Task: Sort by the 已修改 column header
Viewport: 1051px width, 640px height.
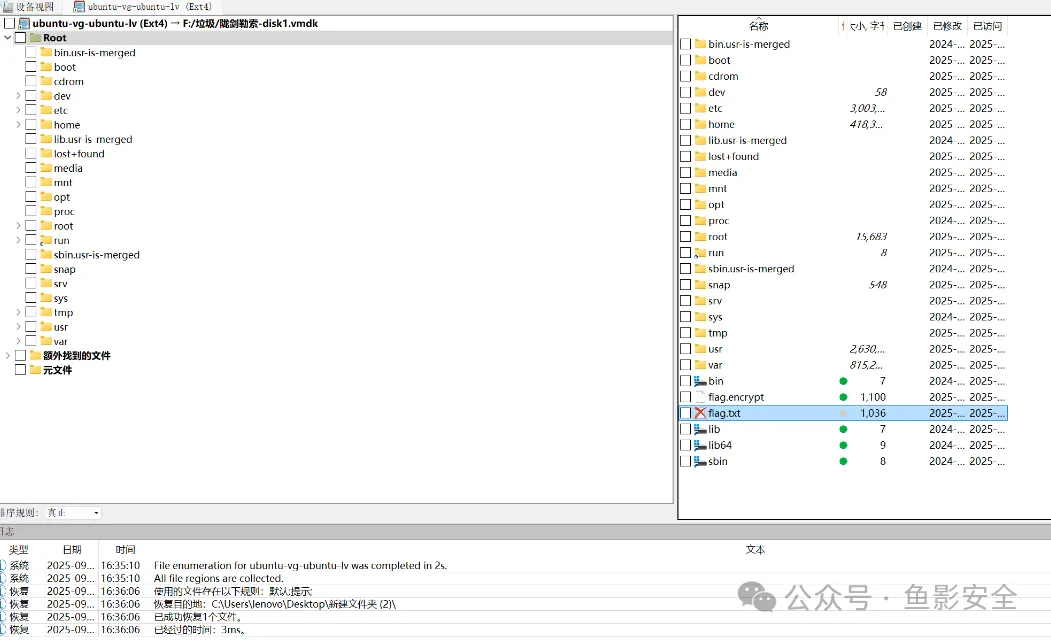Action: tap(946, 26)
